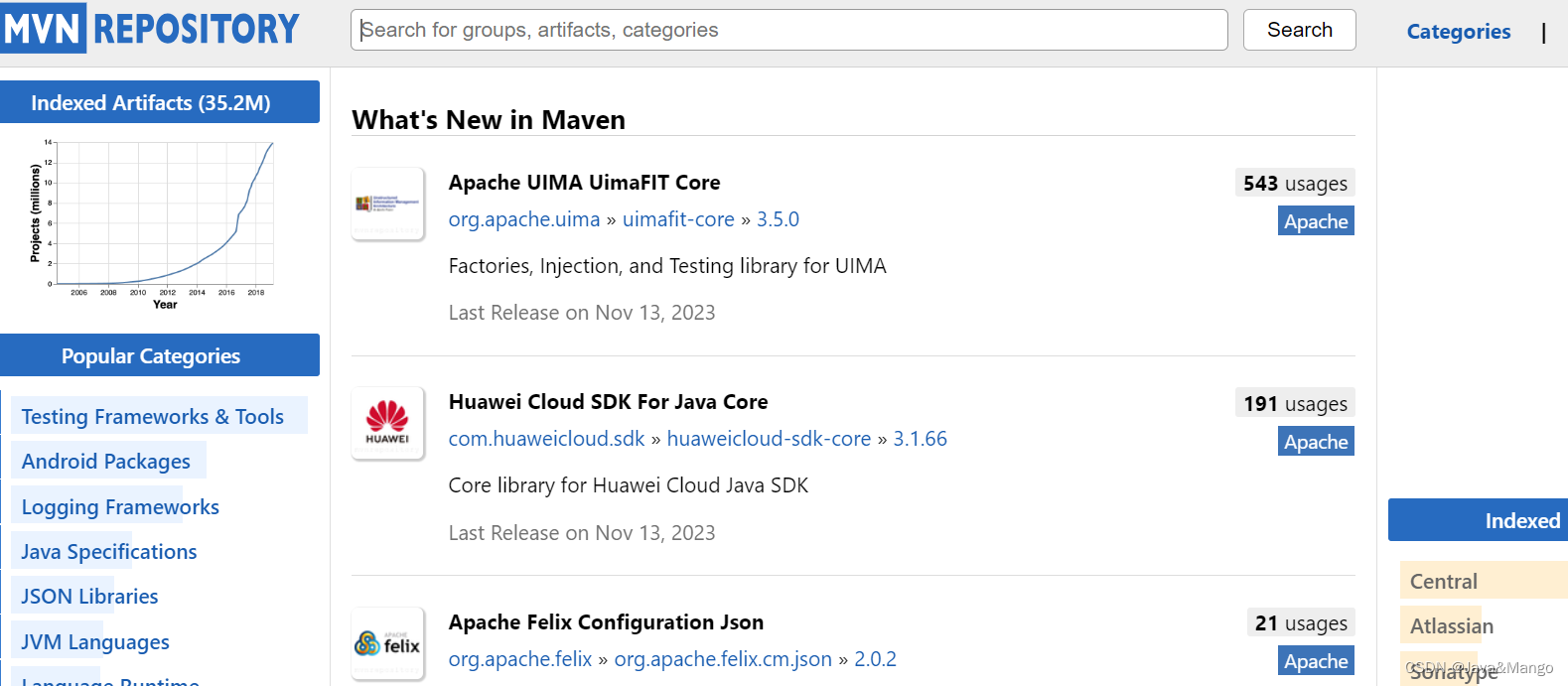Open the Huawei Cloud SDK logo icon
Viewport: 1568px width, 686px height.
(x=388, y=424)
